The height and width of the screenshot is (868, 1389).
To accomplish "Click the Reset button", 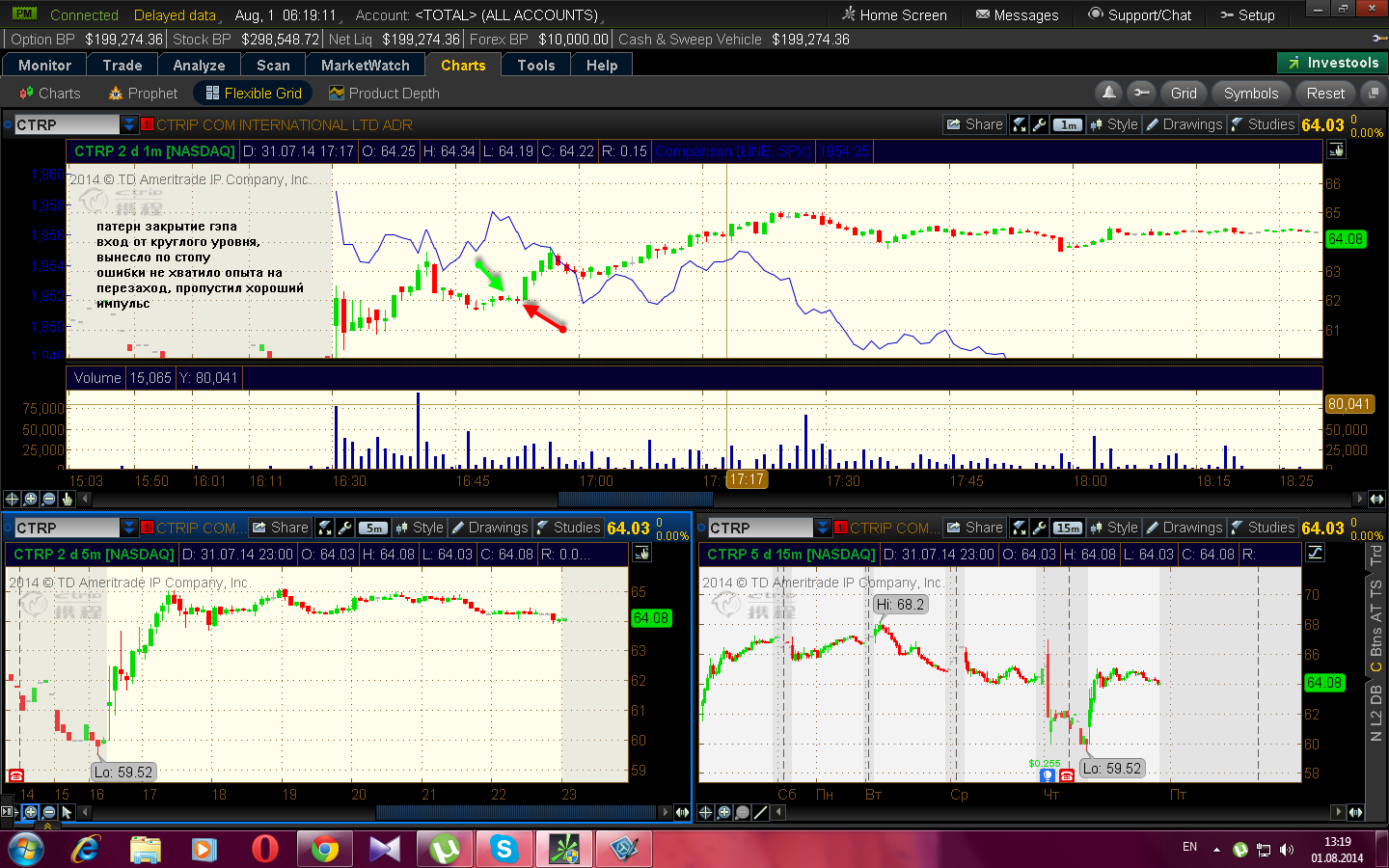I will pyautogui.click(x=1325, y=93).
